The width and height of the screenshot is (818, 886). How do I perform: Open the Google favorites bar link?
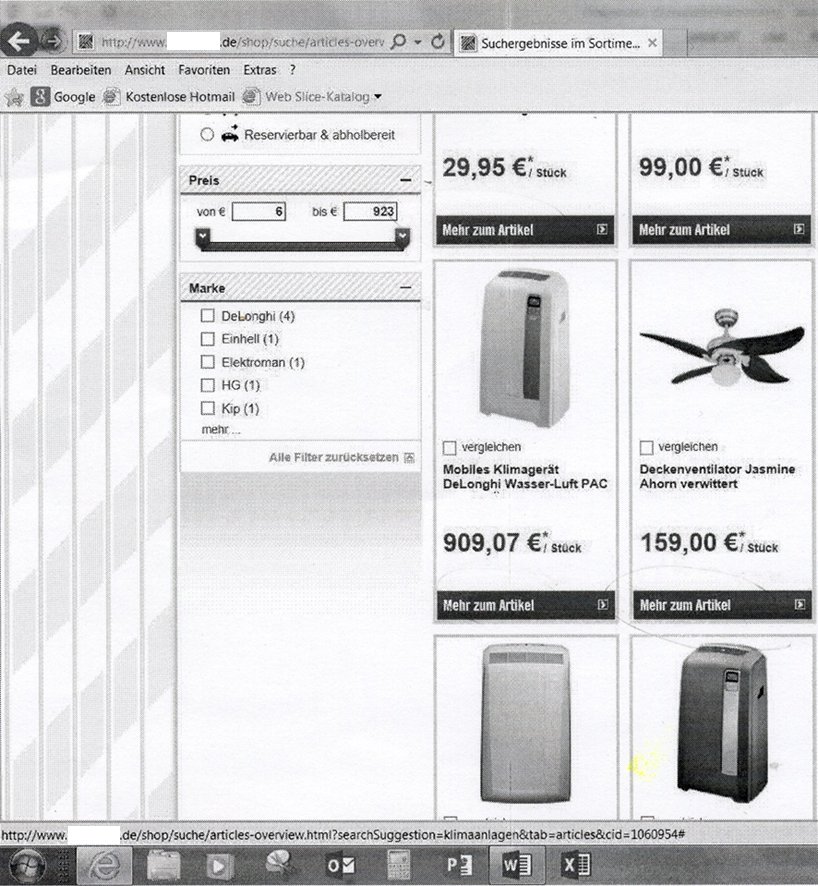tap(63, 97)
